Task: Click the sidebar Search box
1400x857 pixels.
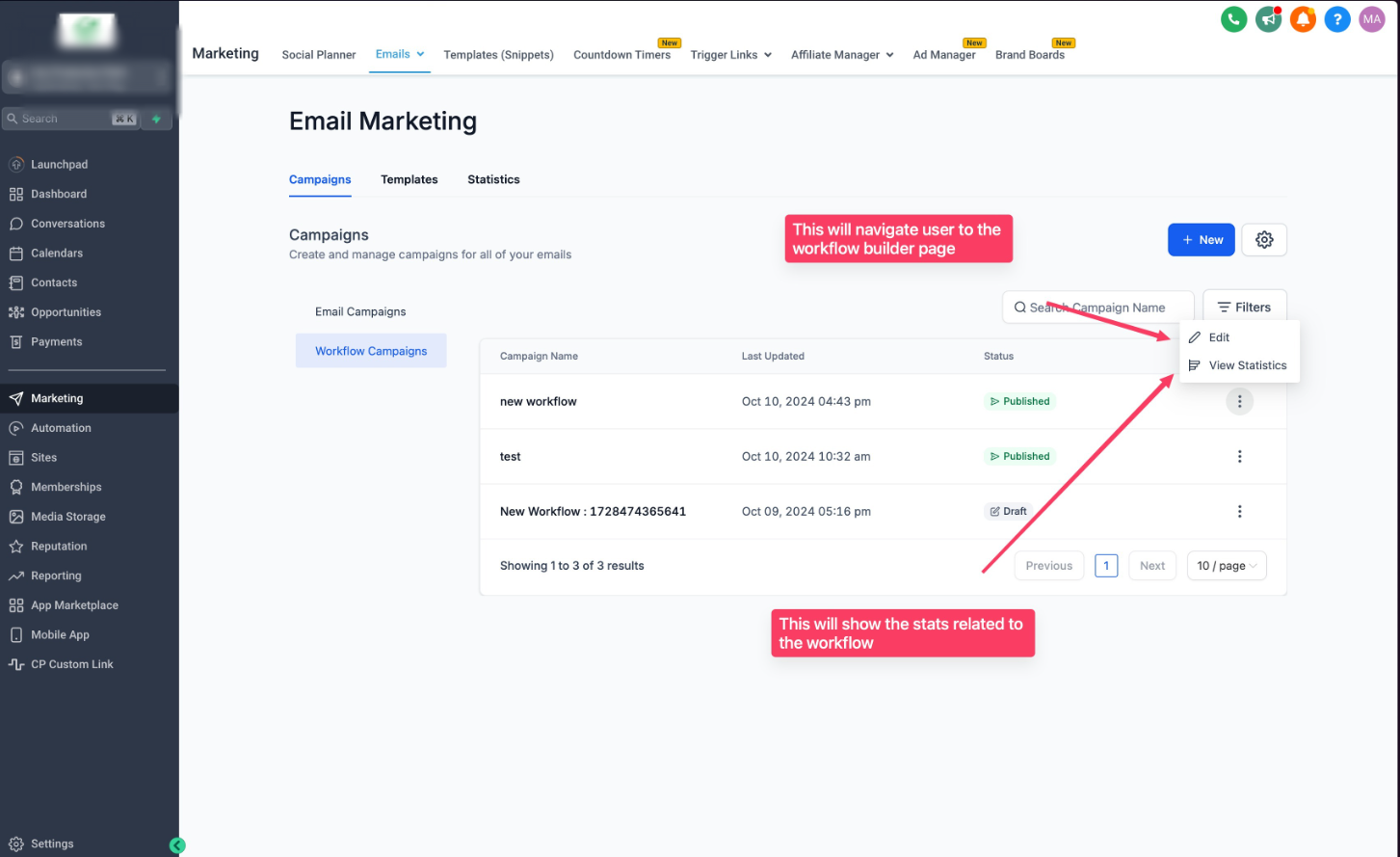Action: tap(71, 119)
